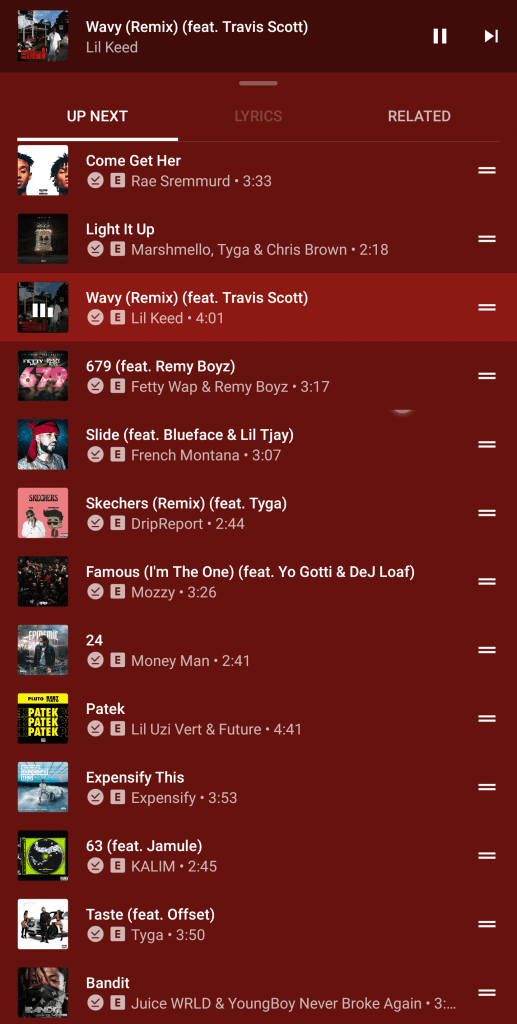Tap the Patek album cover thumbnail
The width and height of the screenshot is (517, 1024).
pos(43,718)
